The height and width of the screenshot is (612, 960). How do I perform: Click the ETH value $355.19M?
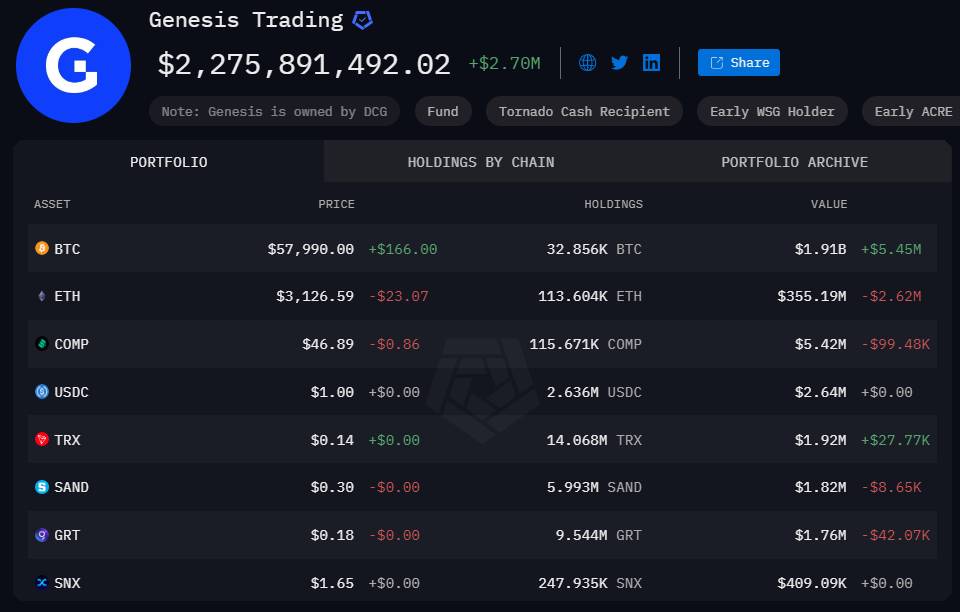(x=812, y=296)
